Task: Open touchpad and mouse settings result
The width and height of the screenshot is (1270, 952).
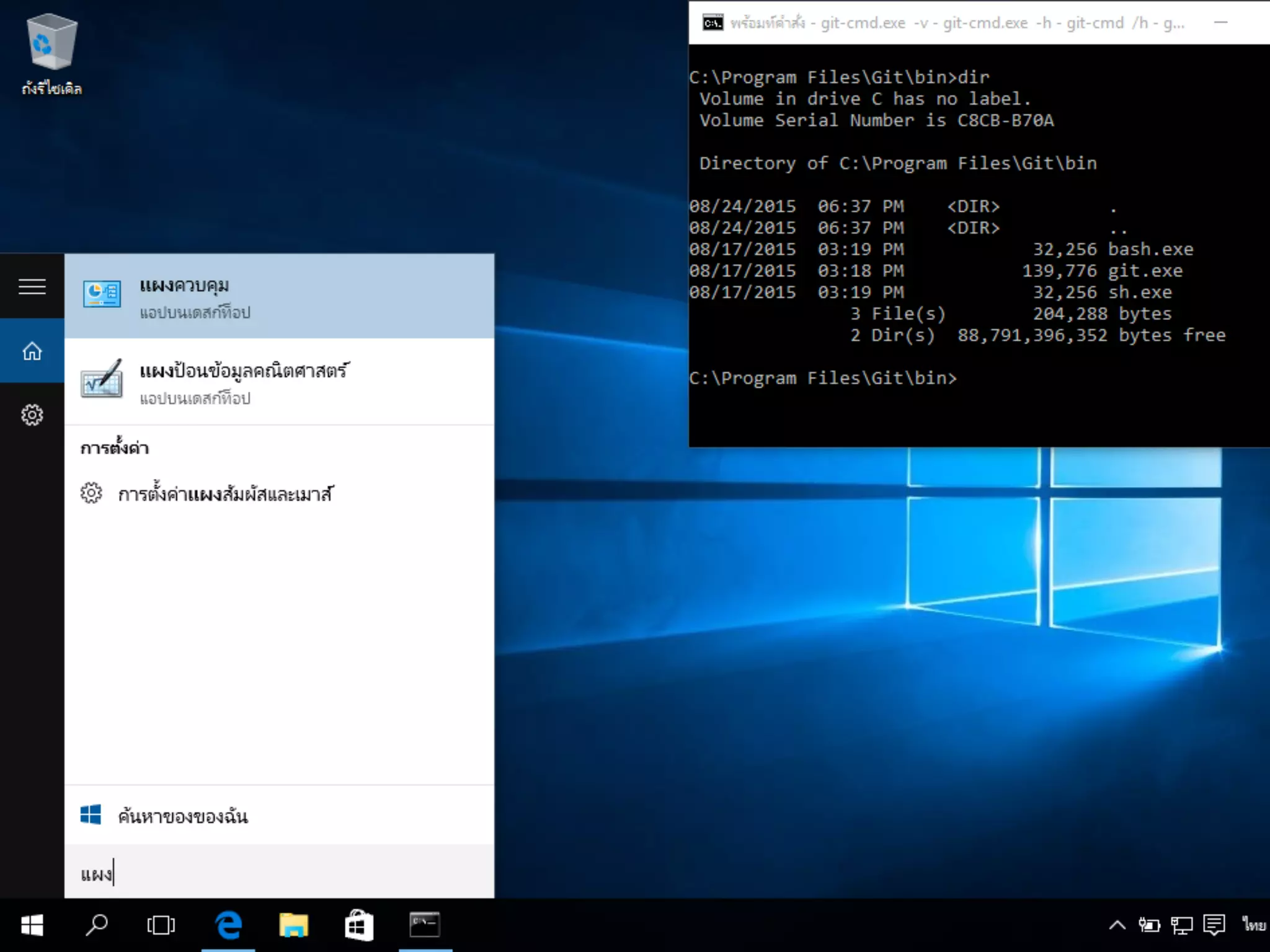Action: point(224,494)
